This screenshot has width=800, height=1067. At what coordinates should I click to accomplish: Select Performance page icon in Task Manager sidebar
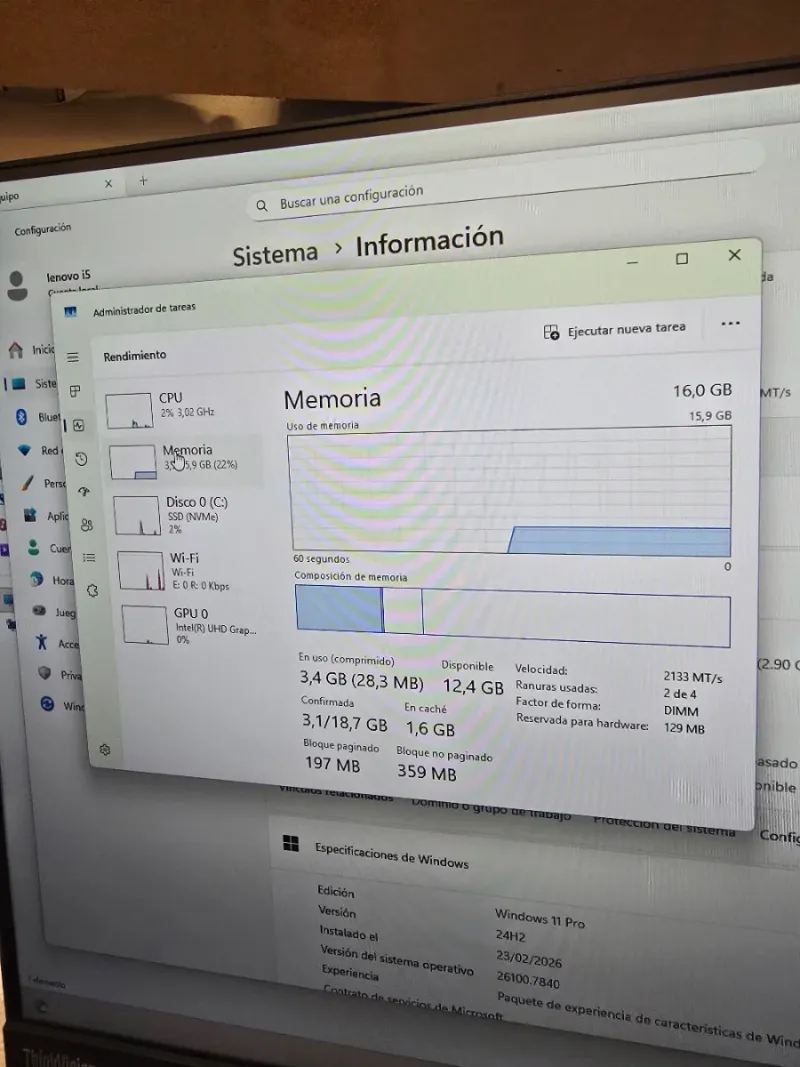(79, 425)
